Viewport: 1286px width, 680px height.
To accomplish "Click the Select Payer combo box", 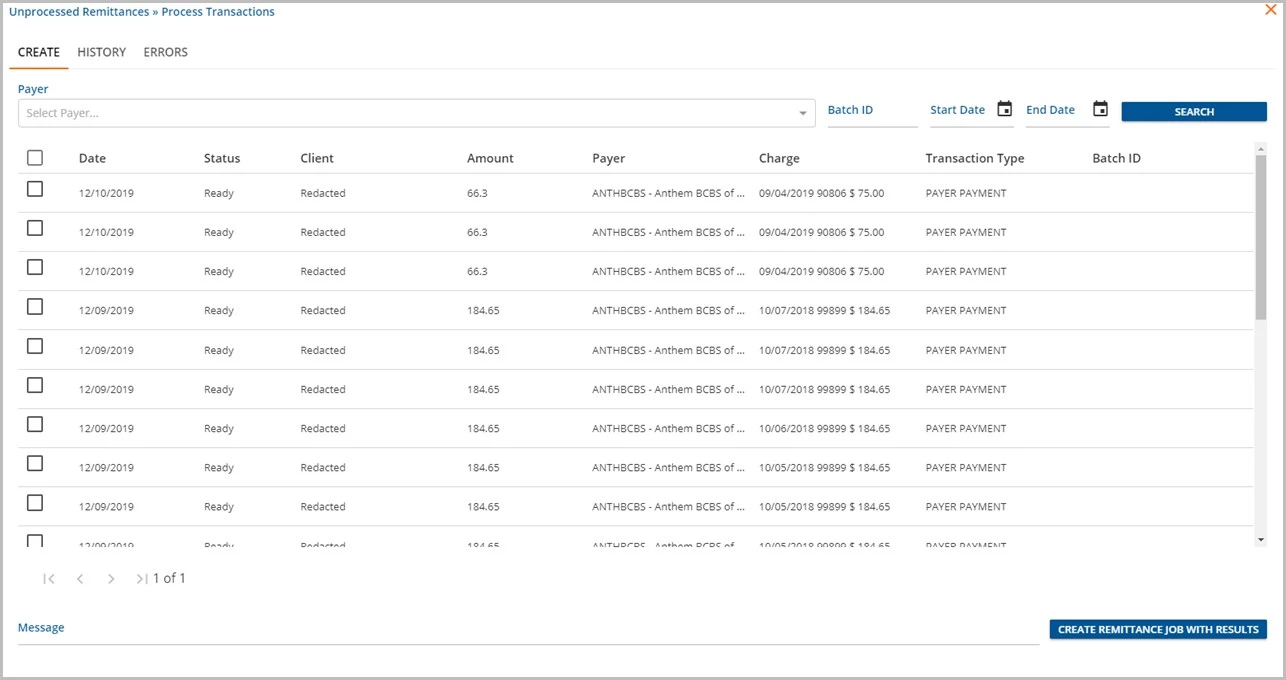I will pyautogui.click(x=416, y=113).
